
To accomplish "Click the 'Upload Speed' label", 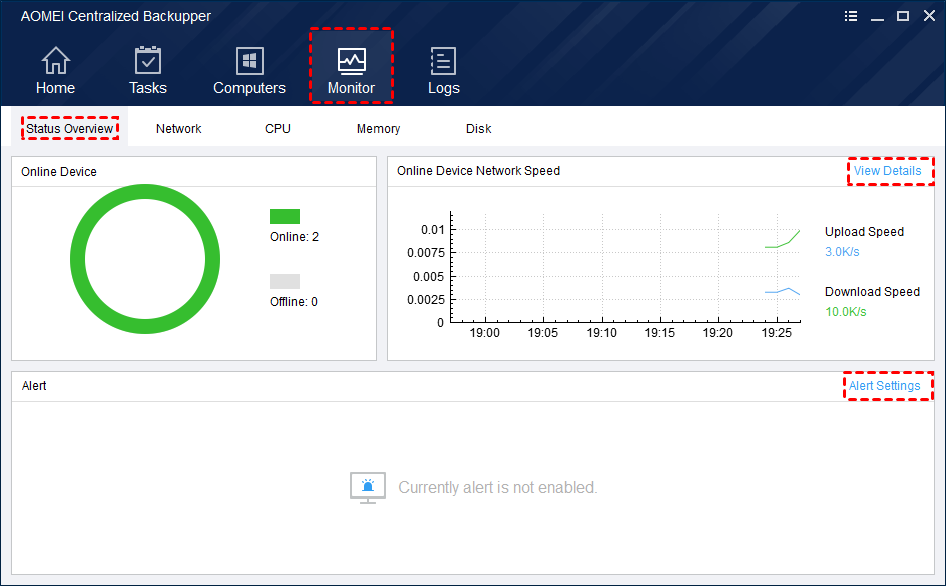I will click(x=865, y=232).
